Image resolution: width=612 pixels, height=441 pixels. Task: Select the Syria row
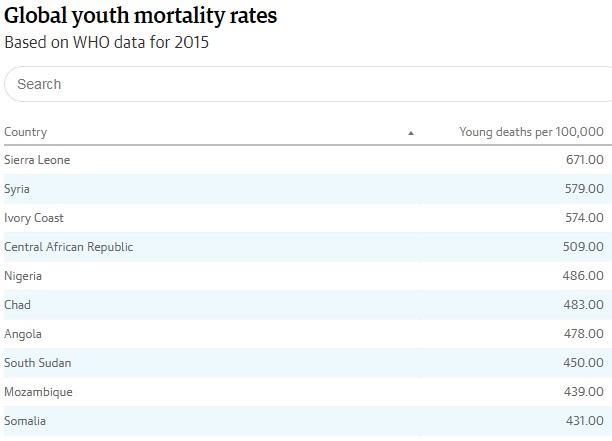[17, 189]
